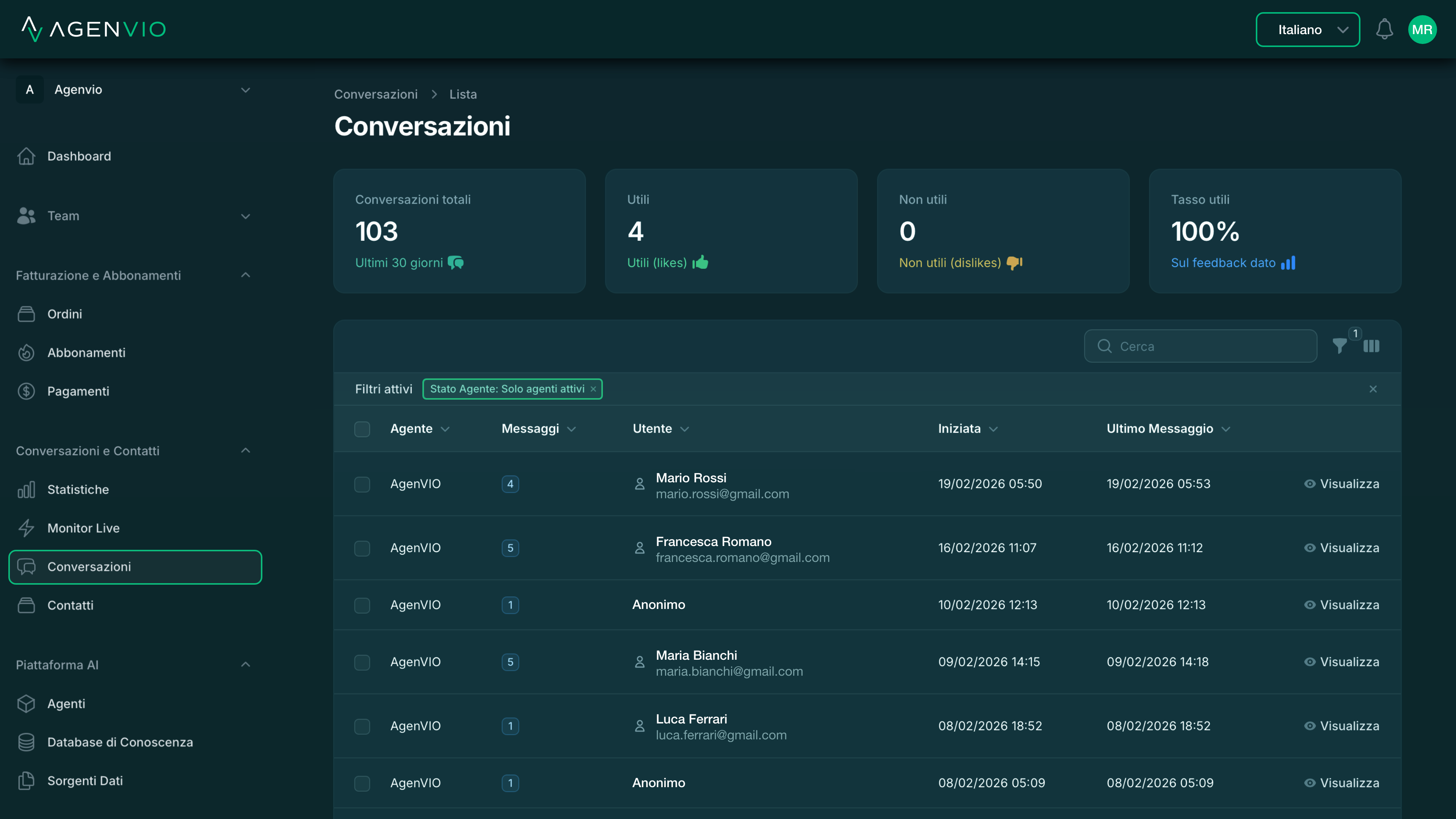Image resolution: width=1456 pixels, height=819 pixels.
Task: Tick the checkbox on Luca Ferrari's row
Action: click(362, 726)
